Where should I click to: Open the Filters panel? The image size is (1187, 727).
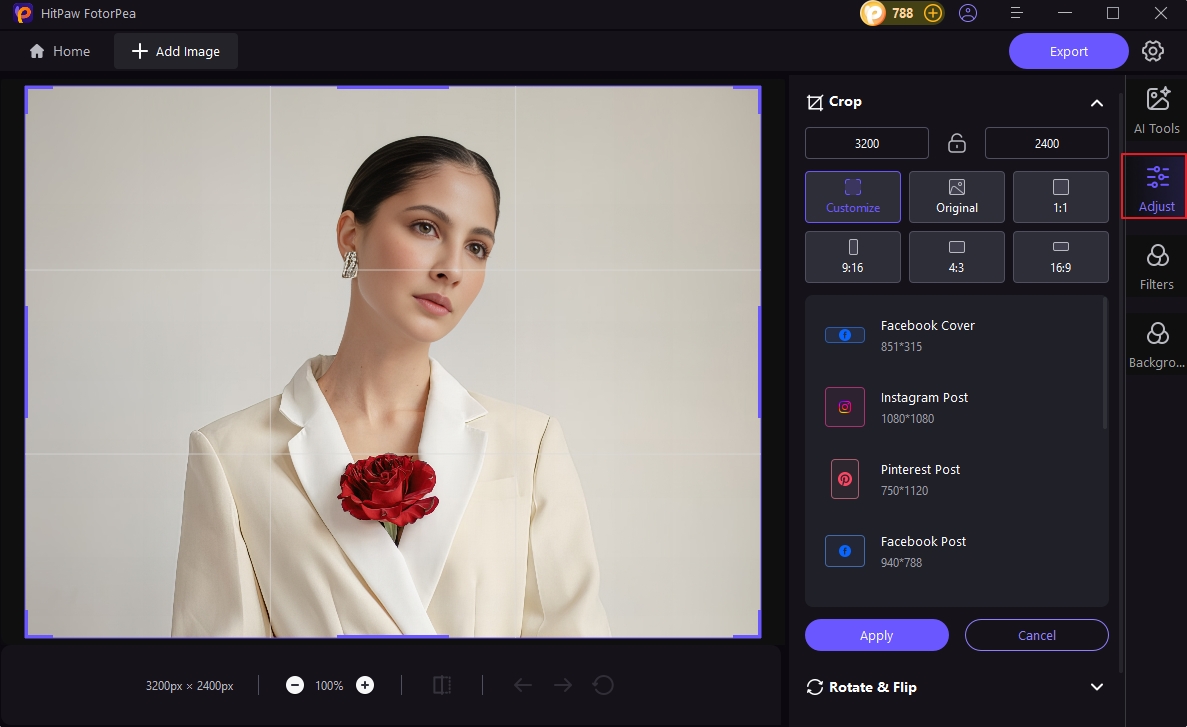[x=1156, y=267]
